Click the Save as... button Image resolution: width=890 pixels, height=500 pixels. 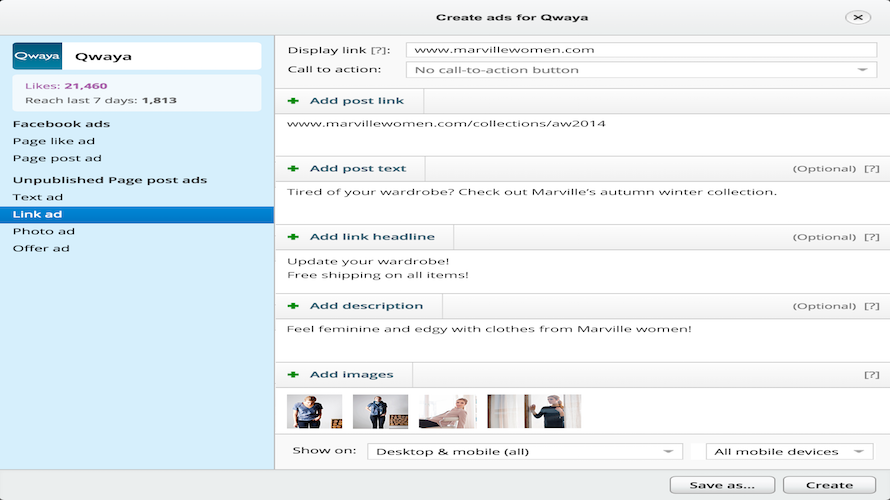pos(722,485)
